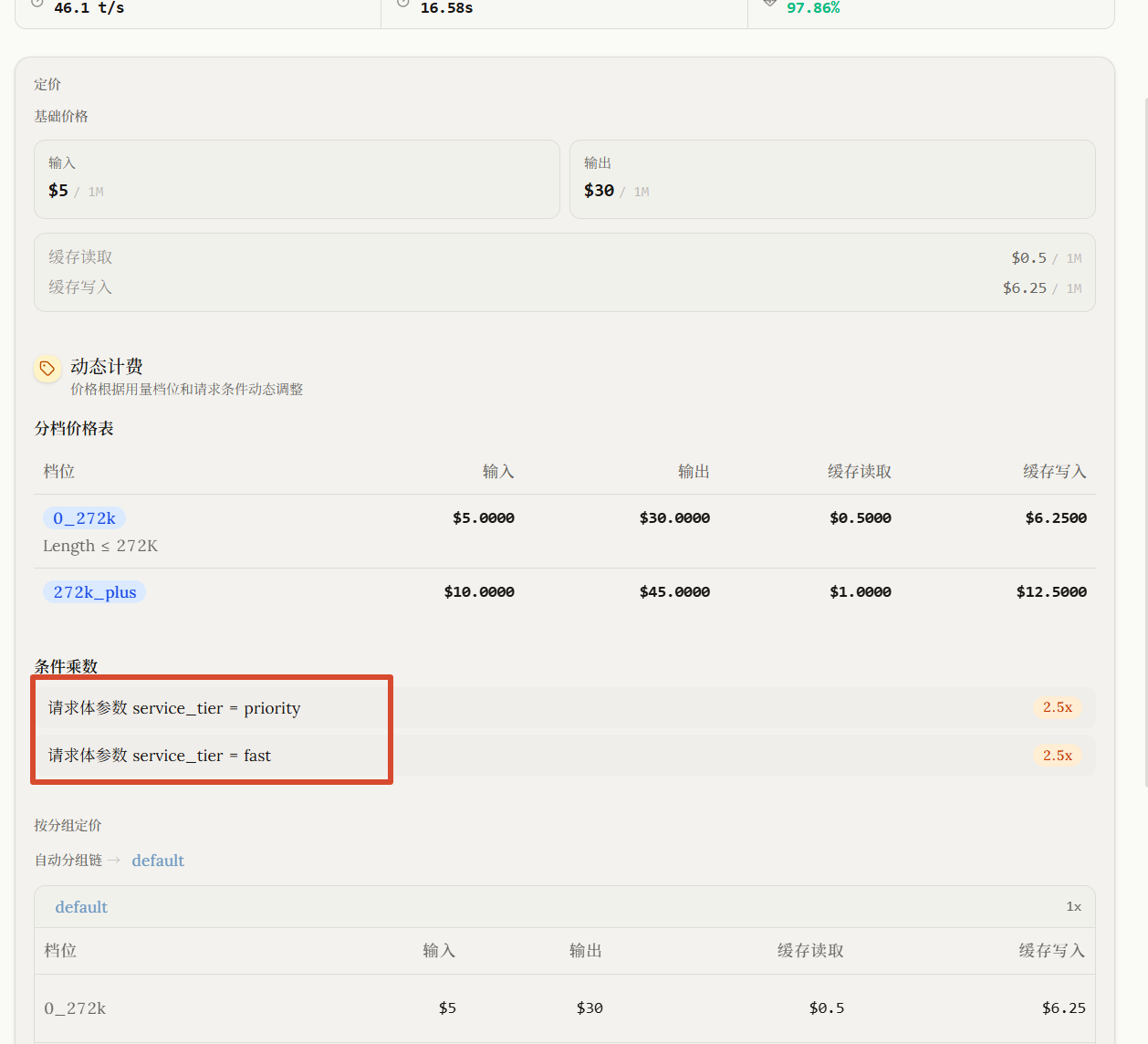The image size is (1148, 1044).
Task: Click the service_tier = fast condition text
Action: point(160,756)
